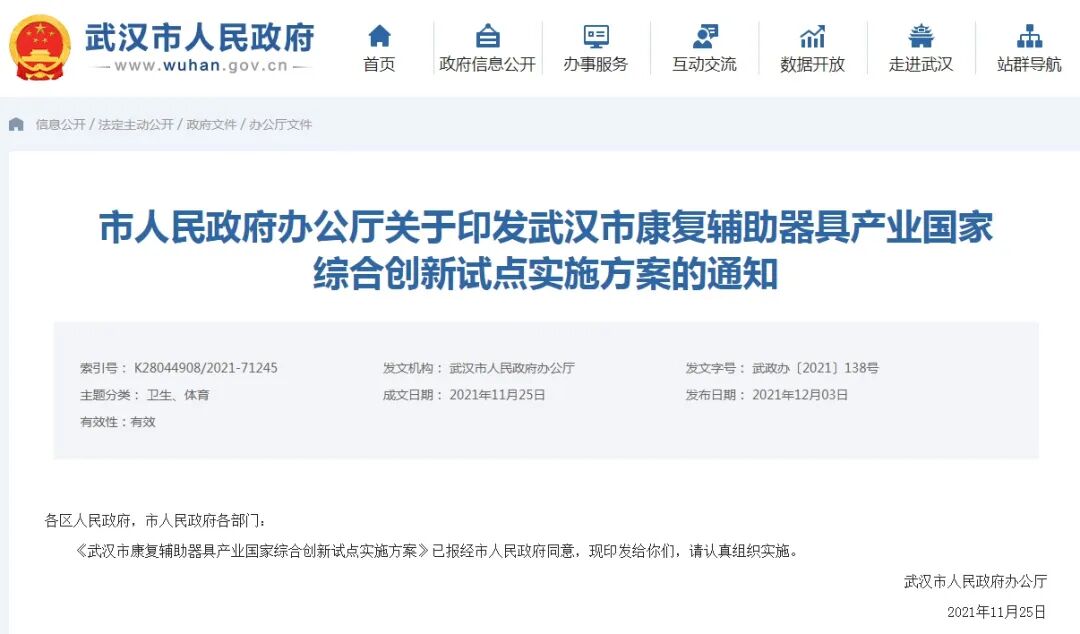
Task: Click the breadcrumb home icon
Action: pos(14,124)
